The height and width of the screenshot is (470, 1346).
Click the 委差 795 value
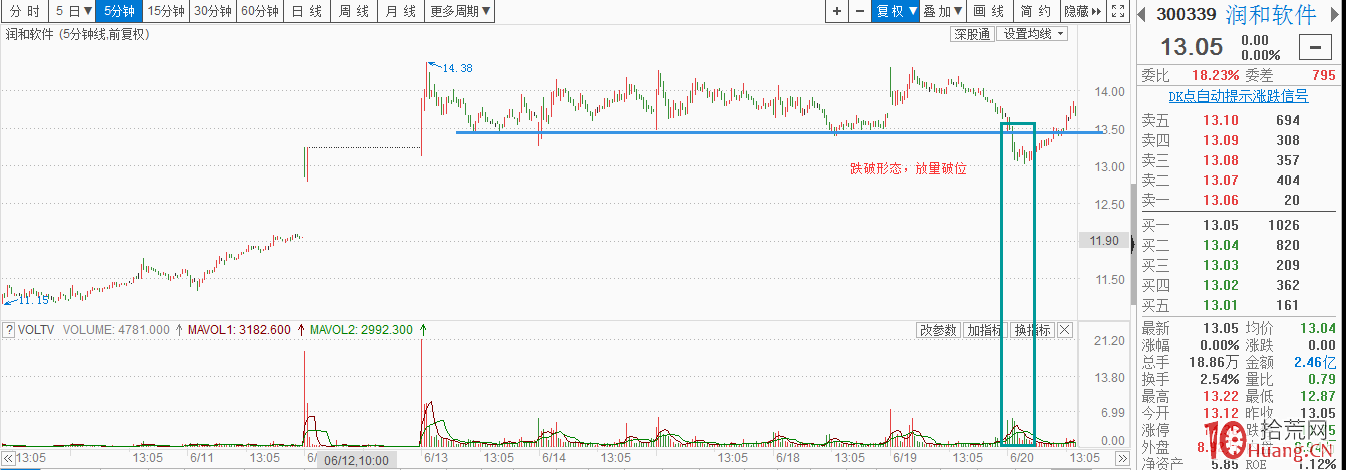pos(1323,75)
